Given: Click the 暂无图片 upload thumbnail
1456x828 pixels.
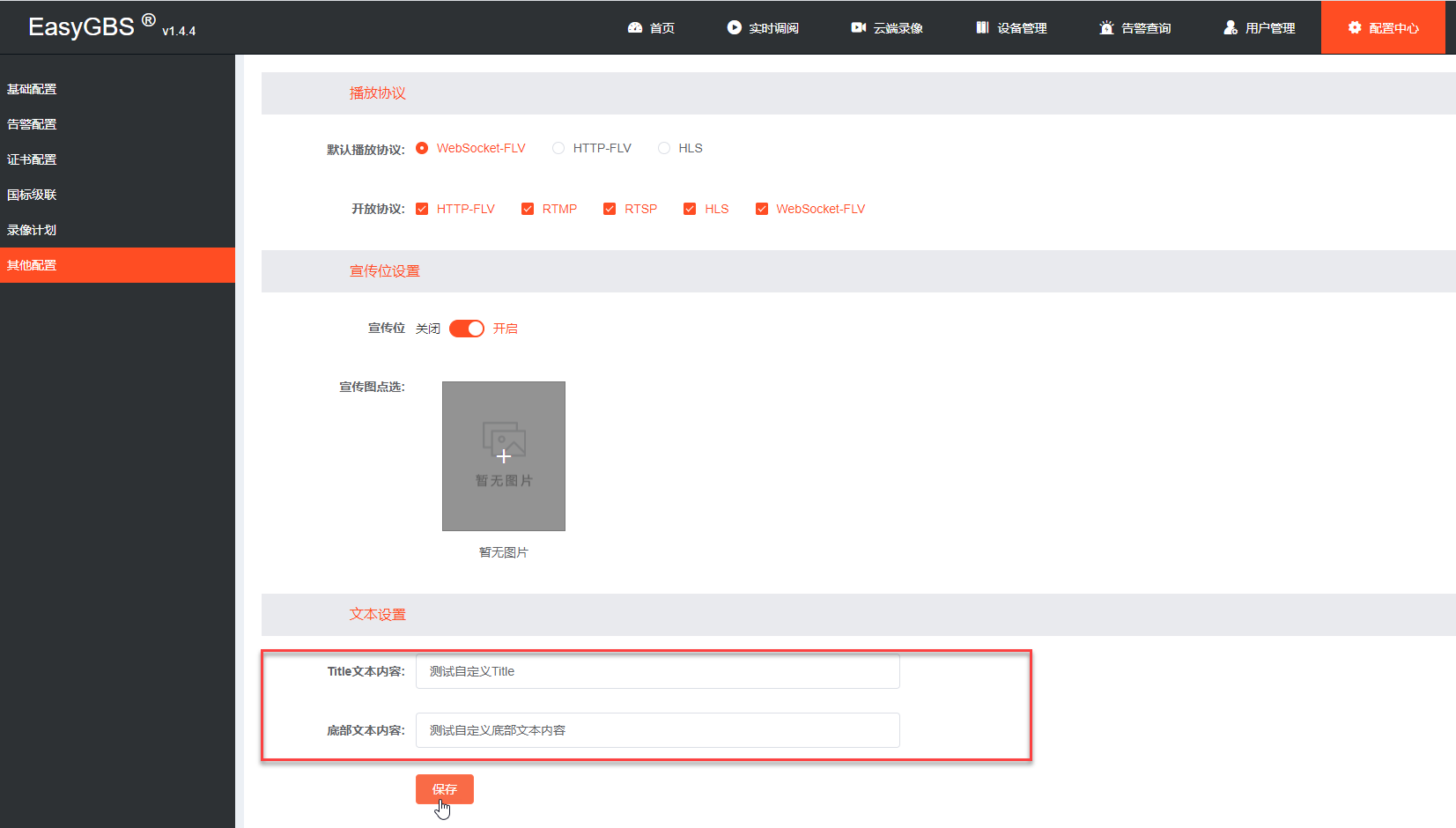Looking at the screenshot, I should tap(504, 456).
